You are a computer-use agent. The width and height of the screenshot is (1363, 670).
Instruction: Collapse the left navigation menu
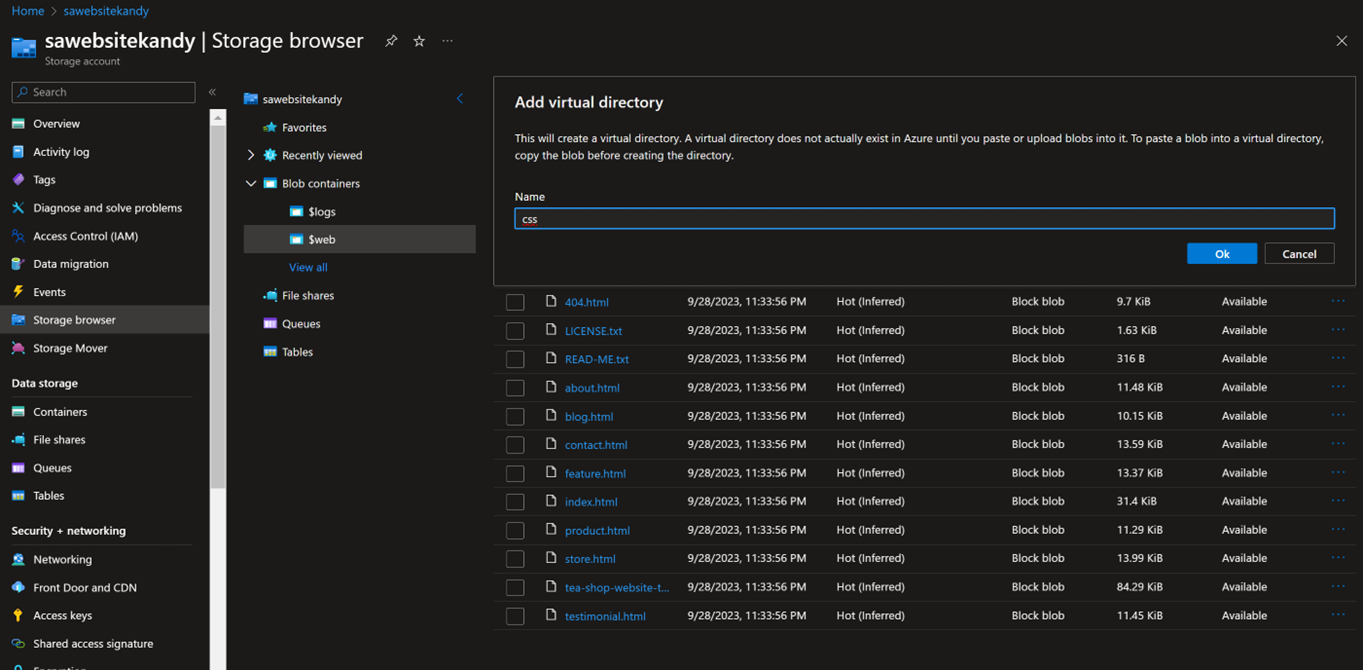(212, 92)
